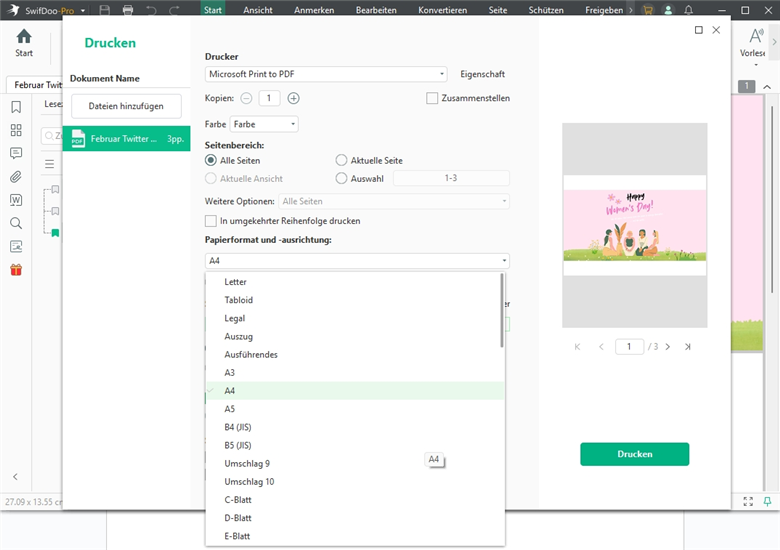Open SwifDoo Pro app menu arrow

pos(83,10)
